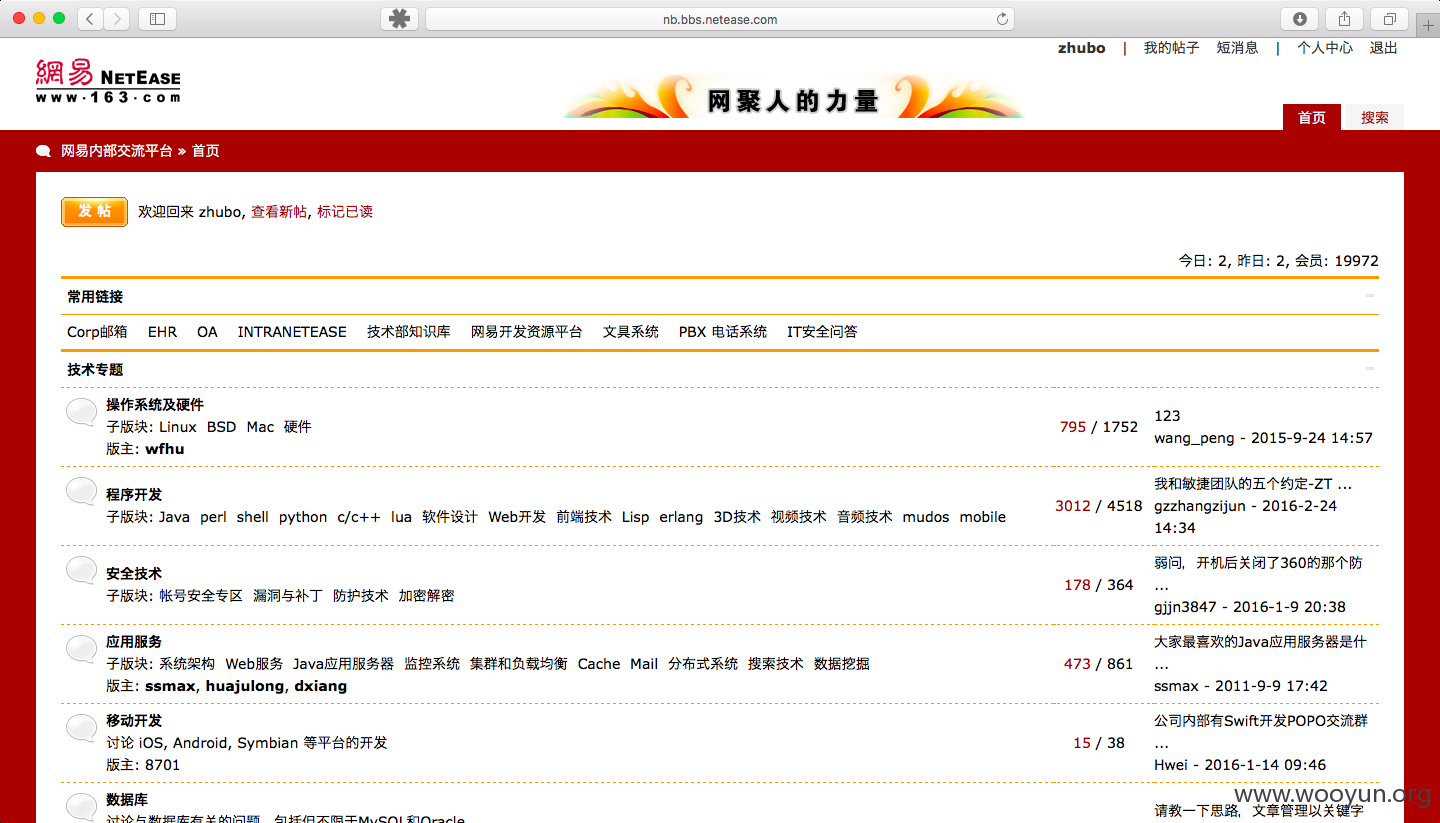Screen dimensions: 1440x823
Task: Click speech bubble icon beside 操作系统及硬件
Action: pyautogui.click(x=82, y=412)
